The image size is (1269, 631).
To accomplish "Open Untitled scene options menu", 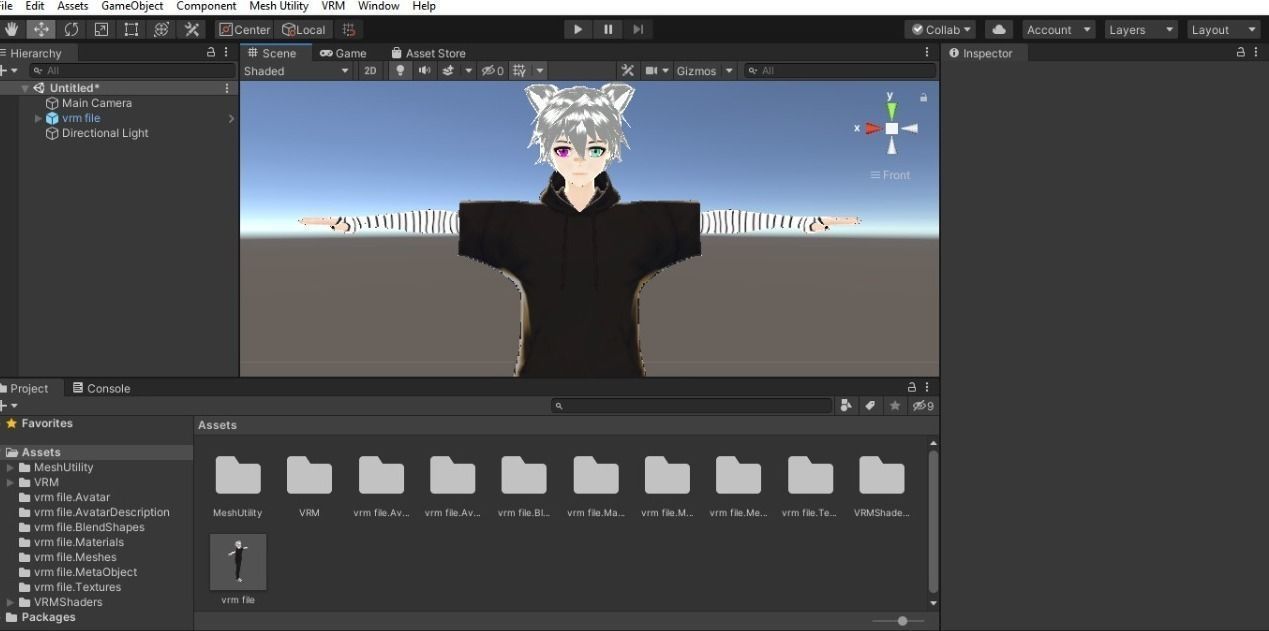I will [x=227, y=88].
